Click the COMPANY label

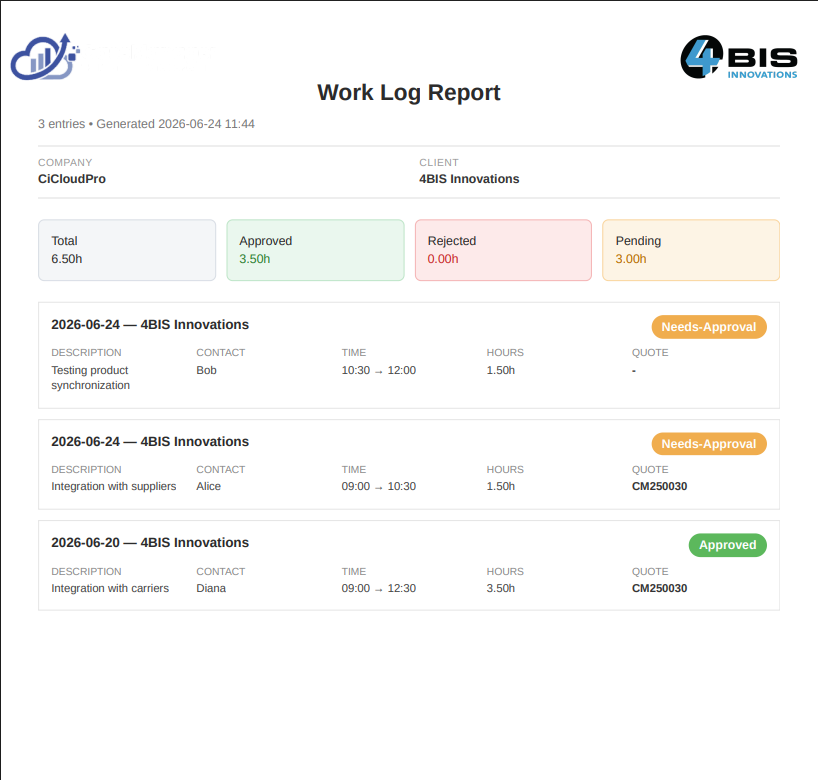(x=65, y=162)
